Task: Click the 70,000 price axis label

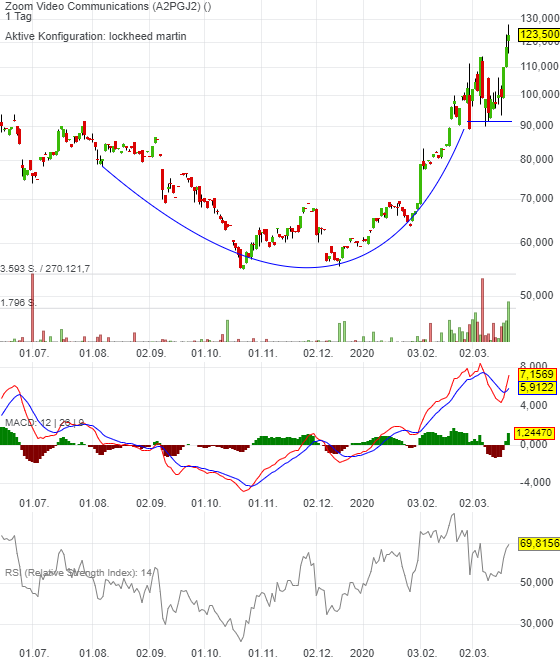Action: click(x=536, y=198)
